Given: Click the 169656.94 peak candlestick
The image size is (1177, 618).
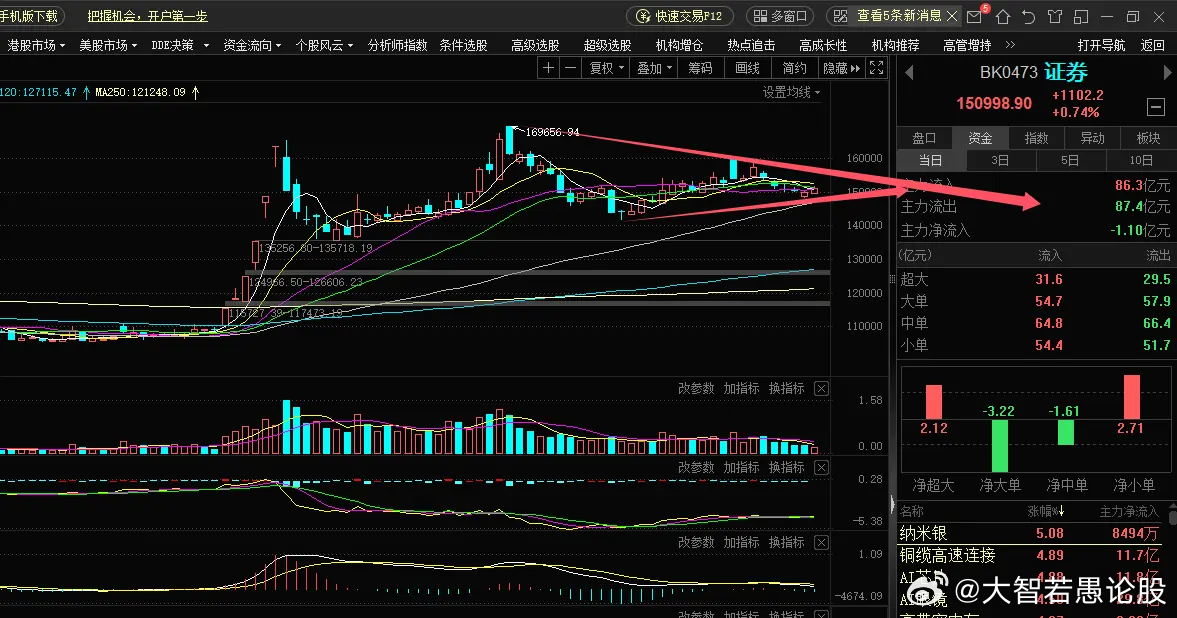Looking at the screenshot, I should (510, 140).
